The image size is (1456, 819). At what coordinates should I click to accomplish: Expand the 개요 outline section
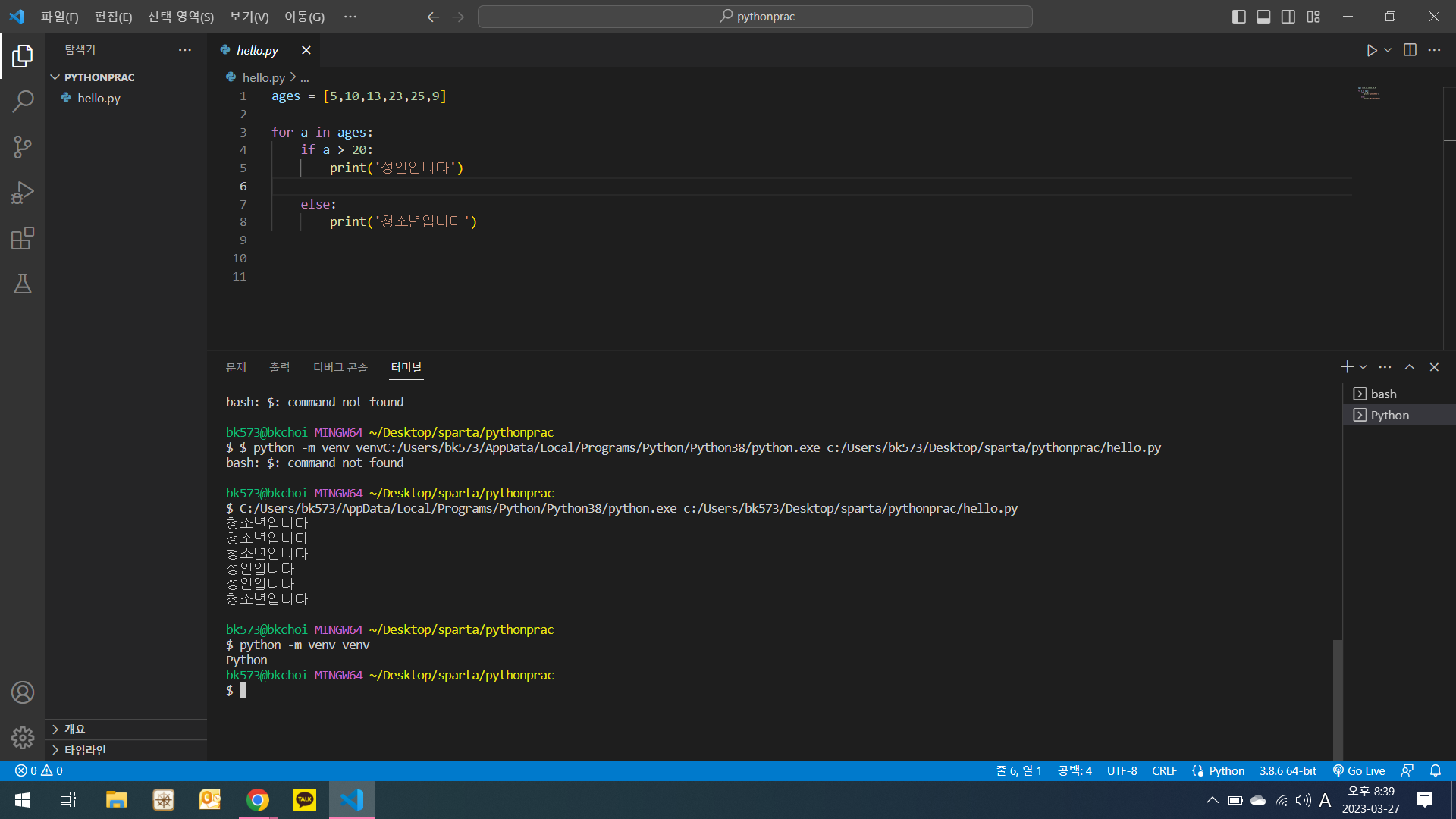point(126,729)
